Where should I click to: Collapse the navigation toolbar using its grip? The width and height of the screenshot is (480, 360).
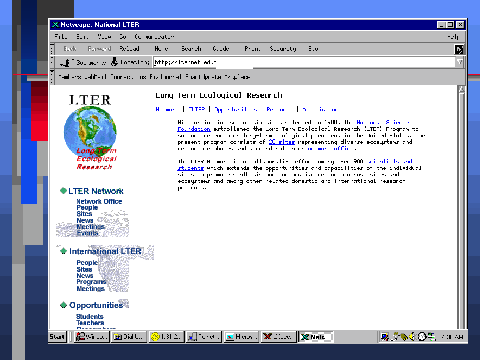(x=52, y=49)
